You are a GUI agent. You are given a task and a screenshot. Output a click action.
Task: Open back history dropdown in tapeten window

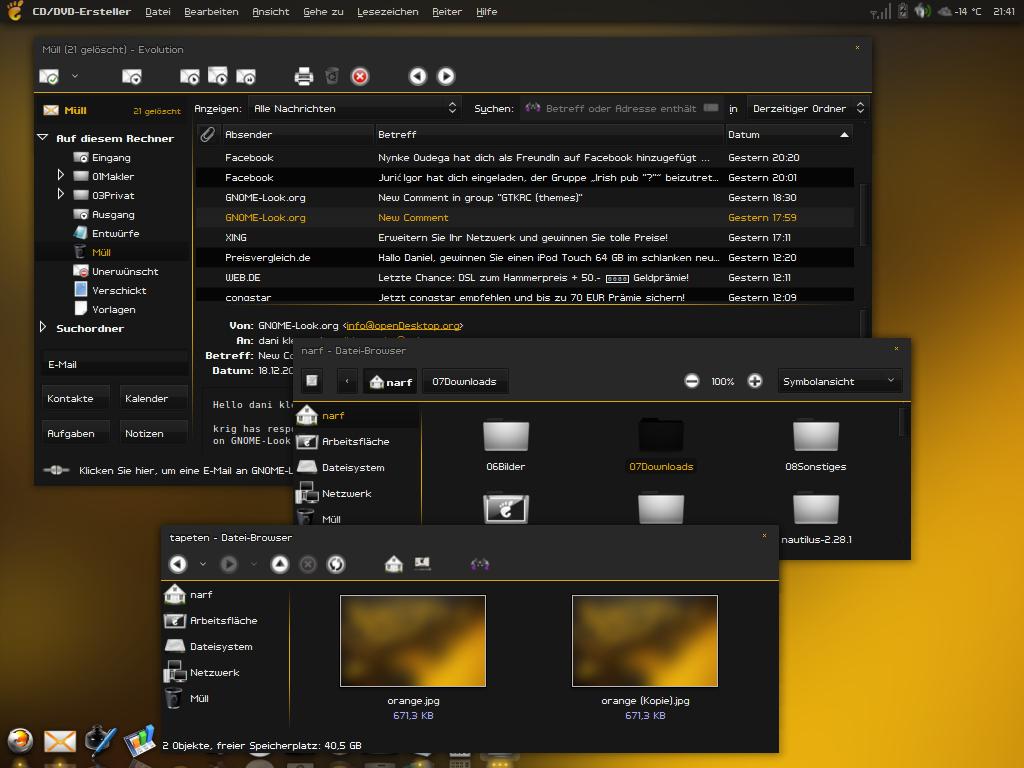coord(202,564)
